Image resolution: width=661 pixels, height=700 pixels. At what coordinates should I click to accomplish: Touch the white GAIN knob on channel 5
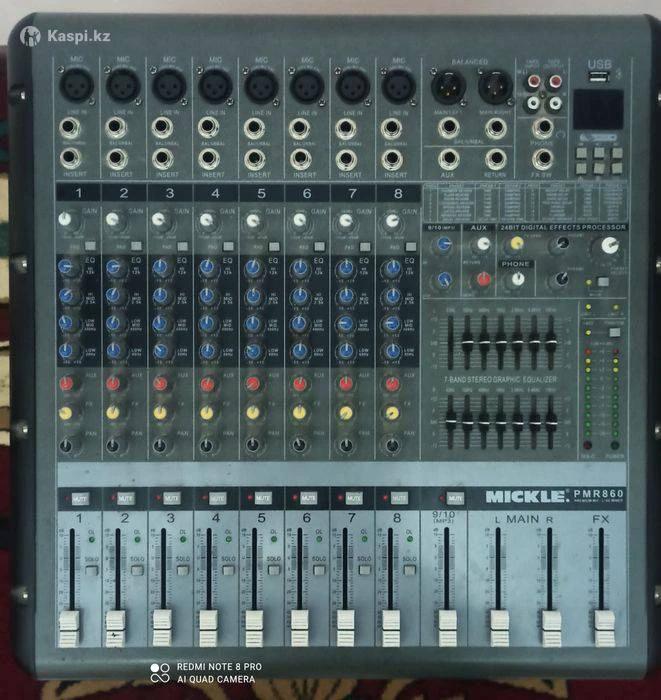253,221
